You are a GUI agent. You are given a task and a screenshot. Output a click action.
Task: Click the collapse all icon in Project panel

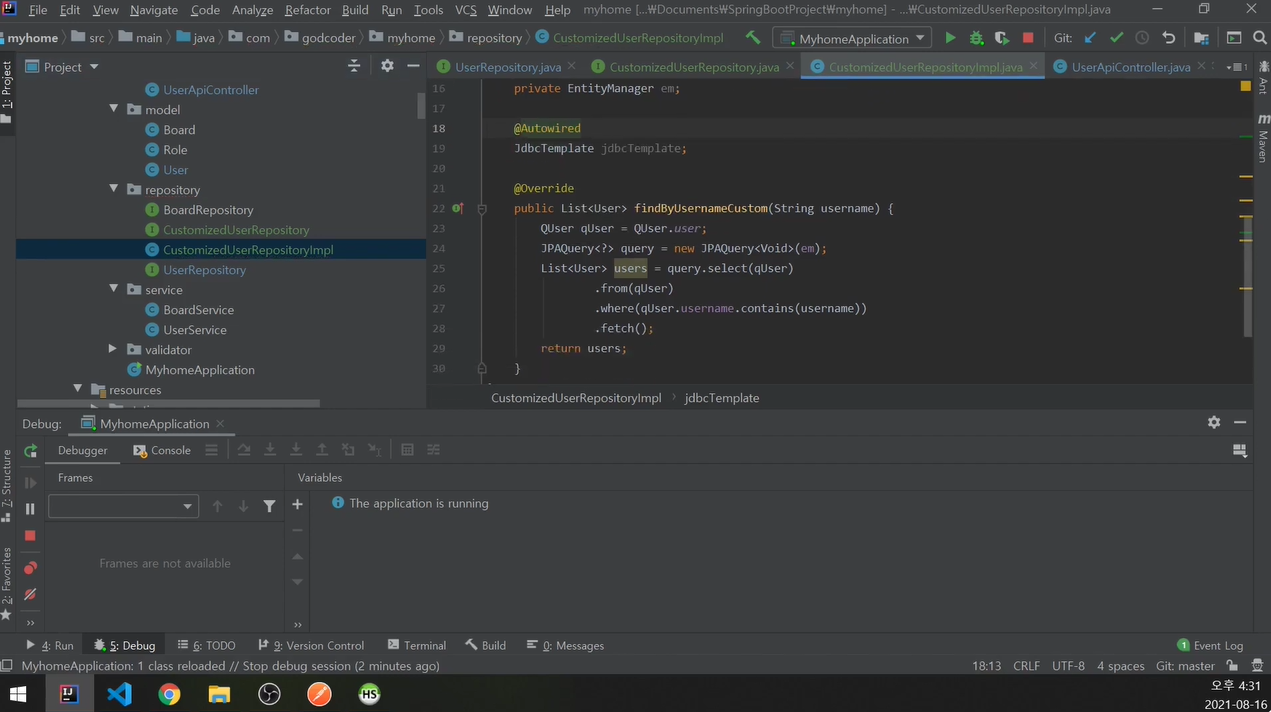click(x=354, y=66)
